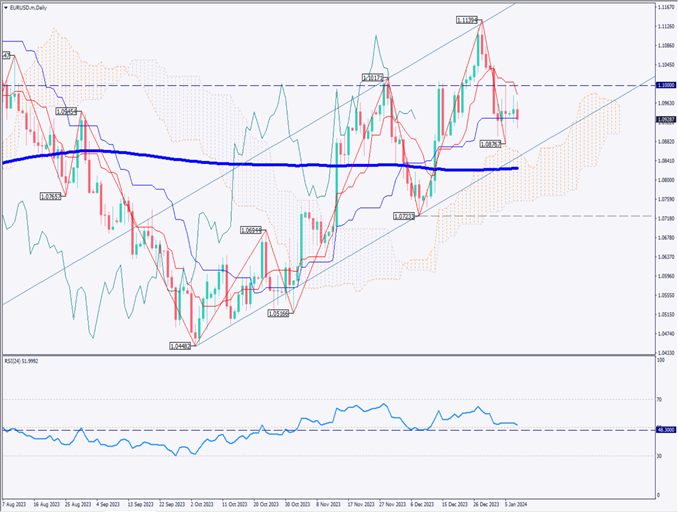Click the EURUSD.m,Daily chart title

tap(32, 8)
